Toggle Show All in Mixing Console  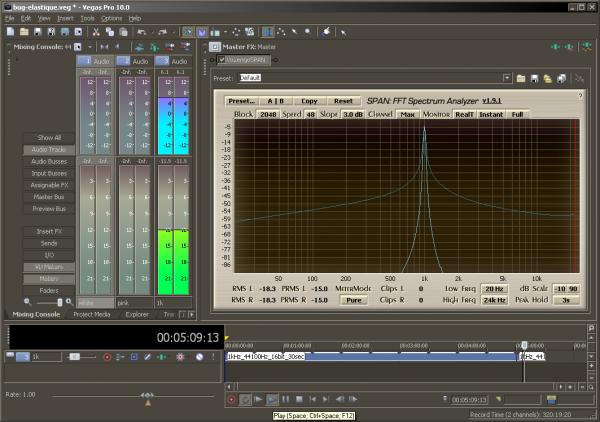49,138
